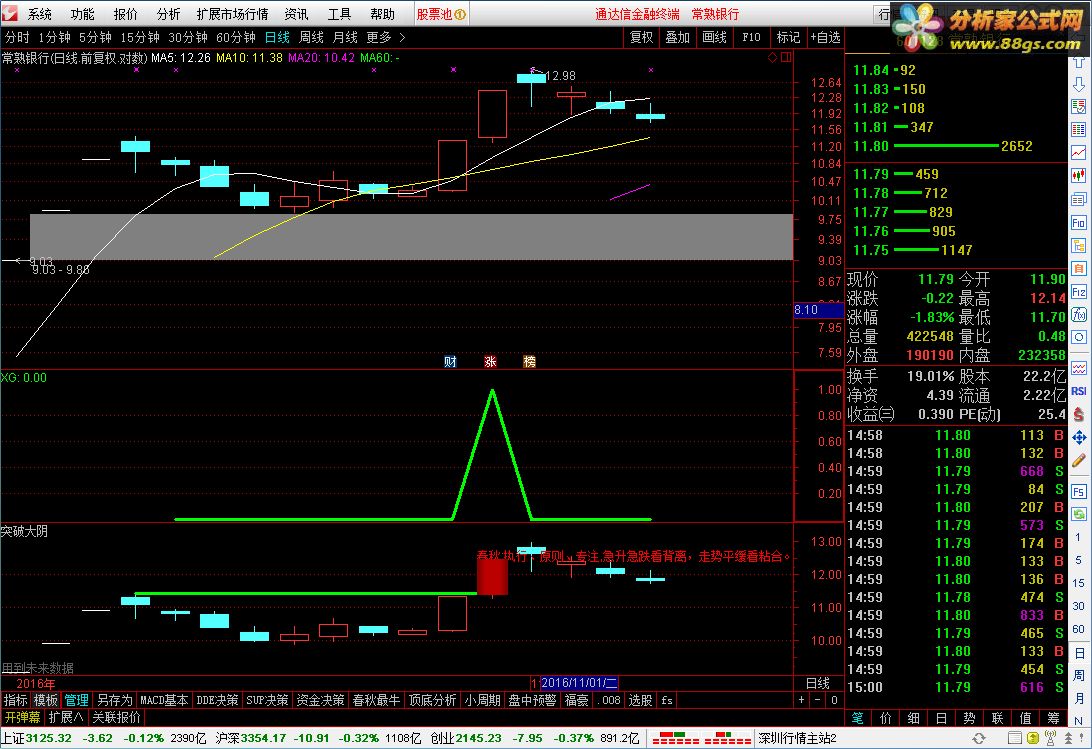Click the RSI indicator icon

pos(1079,391)
